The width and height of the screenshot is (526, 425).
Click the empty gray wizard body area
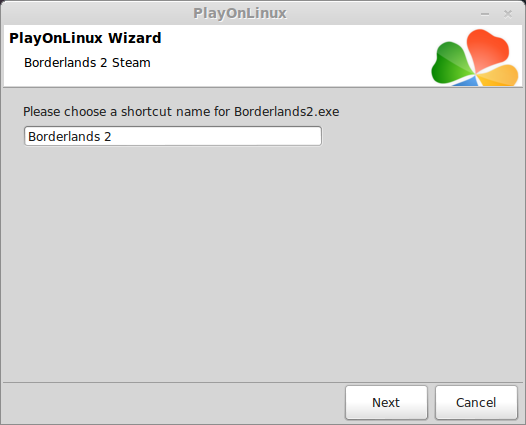click(263, 262)
